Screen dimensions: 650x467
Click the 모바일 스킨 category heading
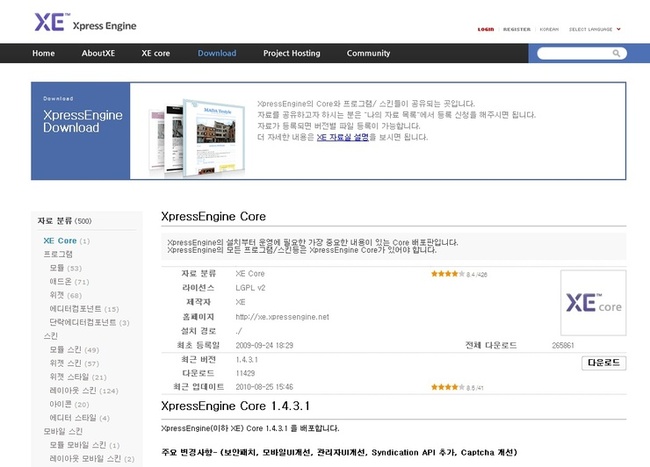pos(63,431)
